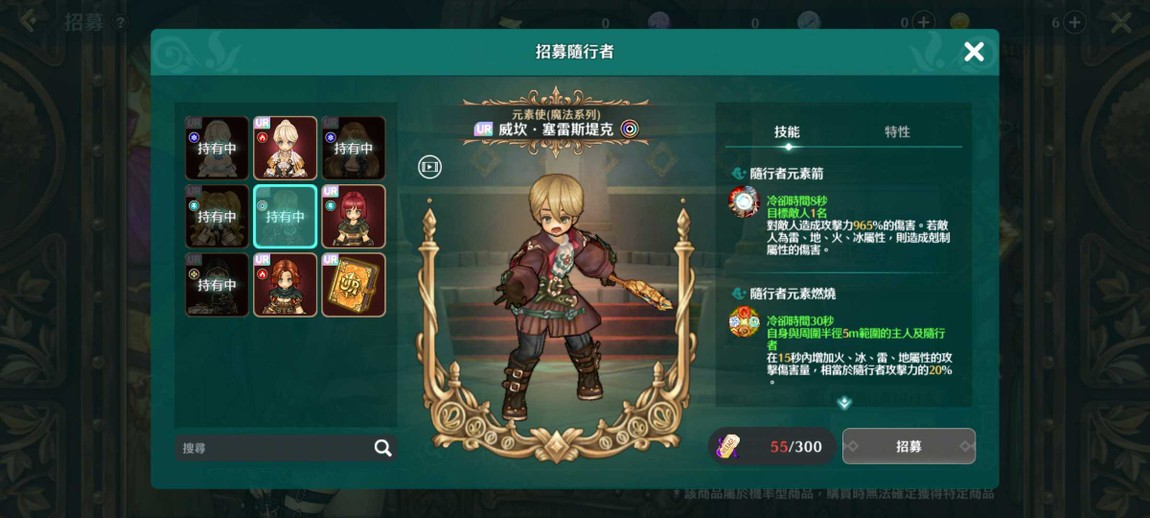The height and width of the screenshot is (518, 1150).
Task: Click the 隨行者元素箭 skill icon
Action: pyautogui.click(x=743, y=202)
